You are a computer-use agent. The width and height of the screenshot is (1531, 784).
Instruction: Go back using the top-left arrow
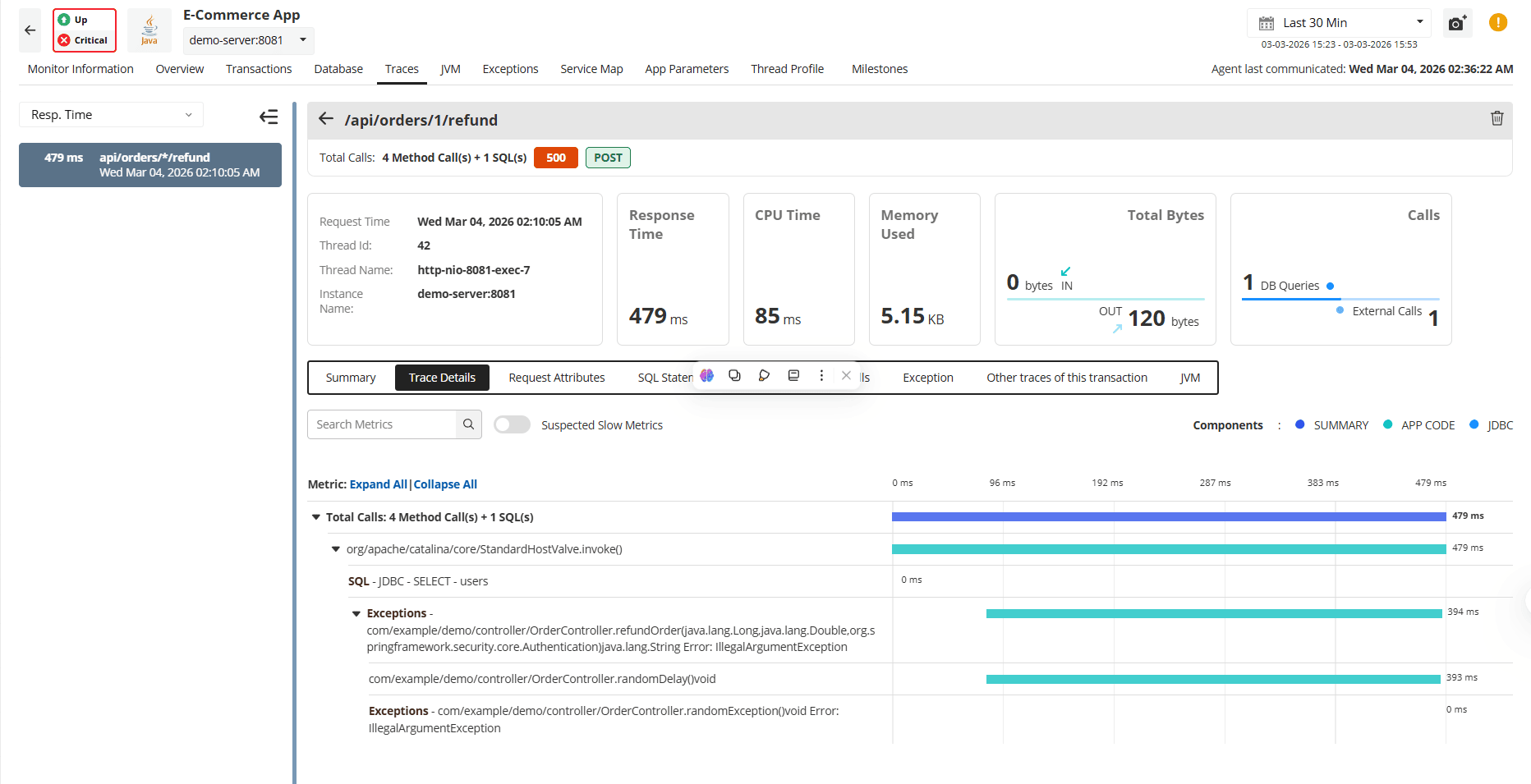[x=30, y=30]
